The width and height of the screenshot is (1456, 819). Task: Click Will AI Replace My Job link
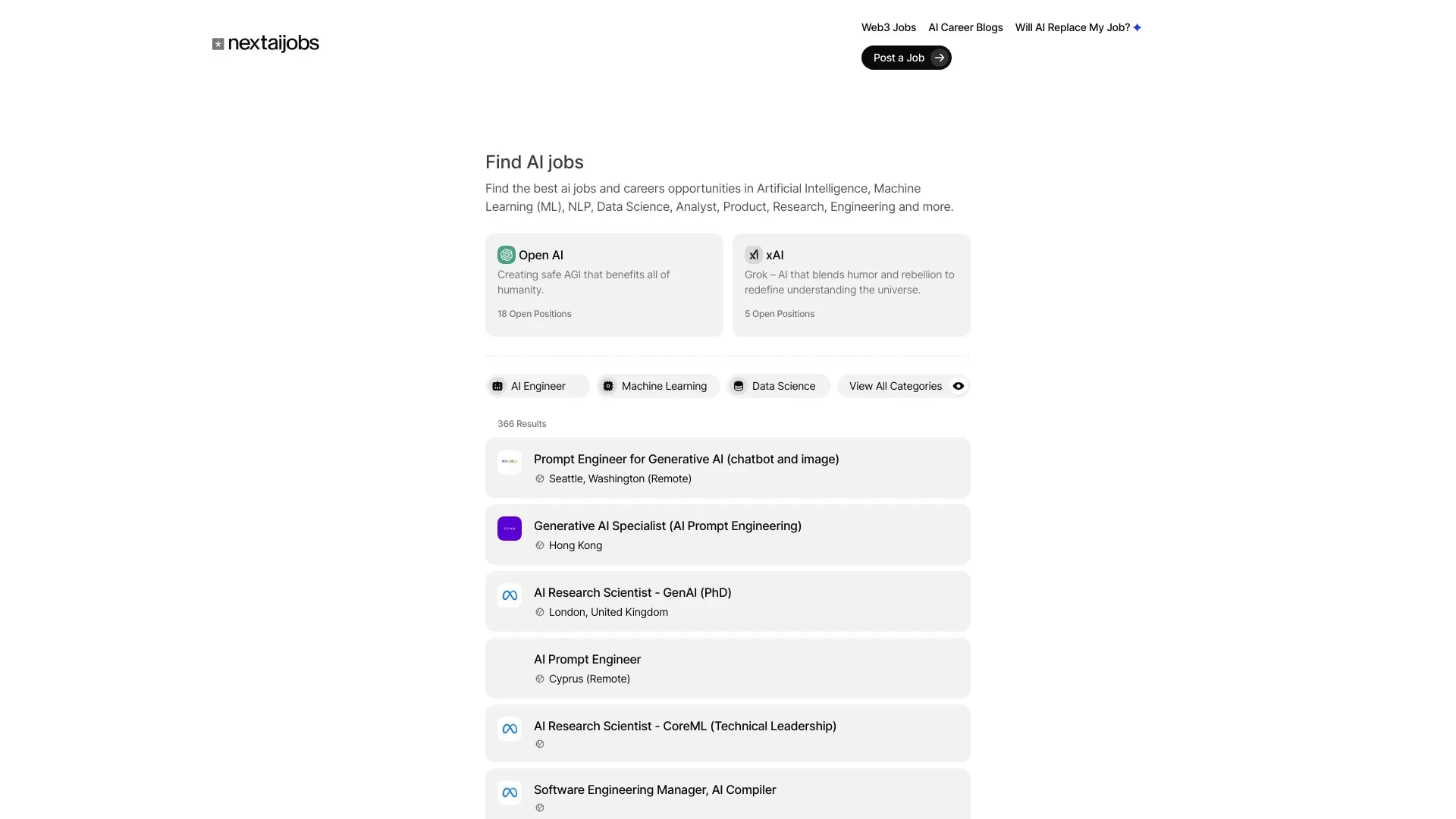click(x=1078, y=27)
